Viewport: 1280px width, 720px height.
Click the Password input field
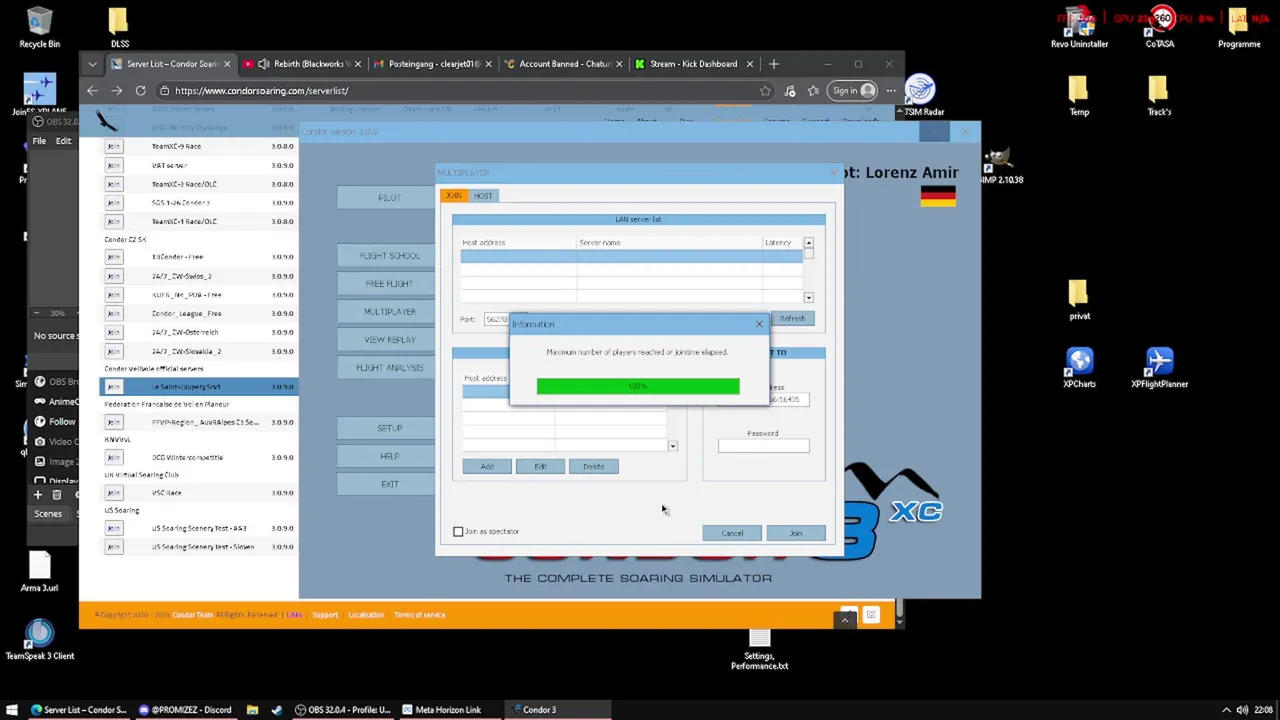(763, 446)
